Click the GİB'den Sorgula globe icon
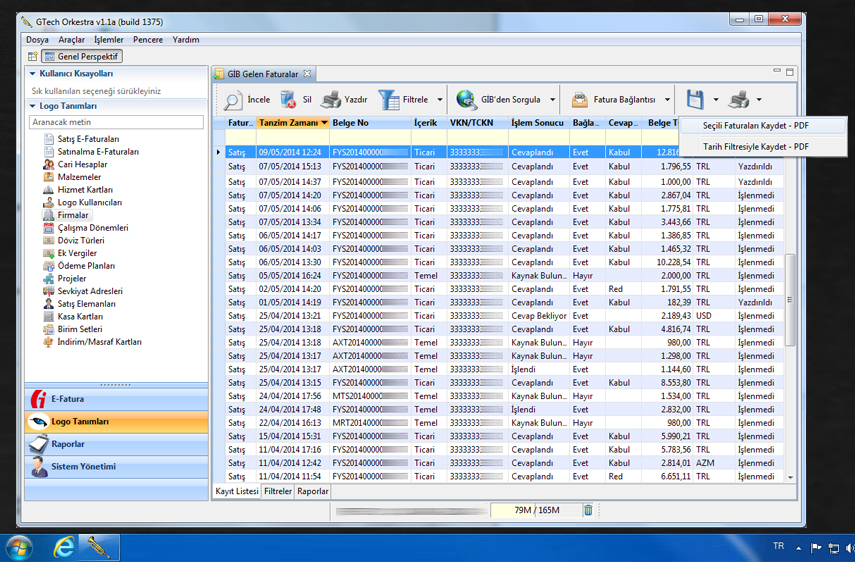Screen dimensions: 855x562 click(467, 100)
